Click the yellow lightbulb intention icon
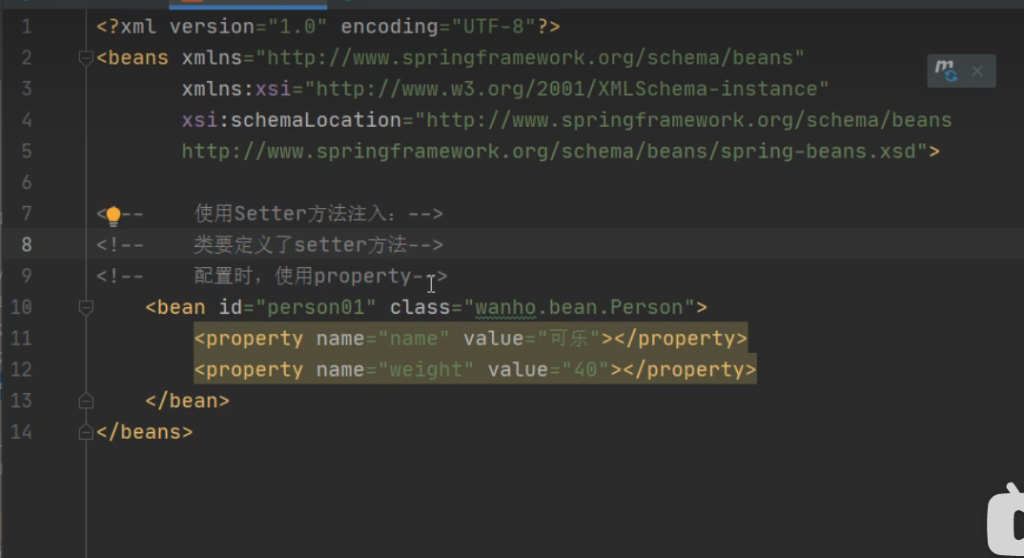 (113, 215)
